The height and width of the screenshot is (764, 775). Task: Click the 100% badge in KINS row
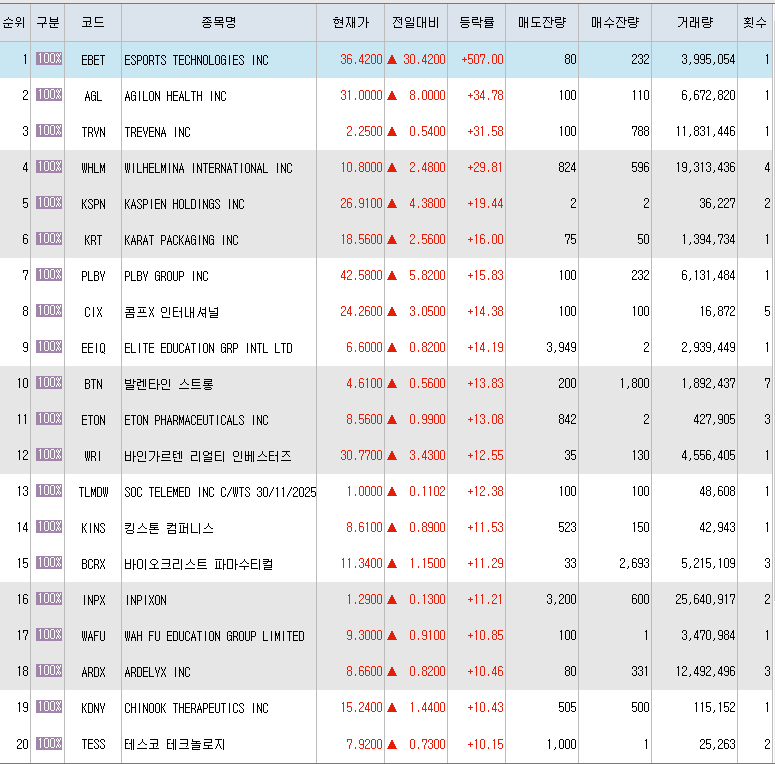49,526
